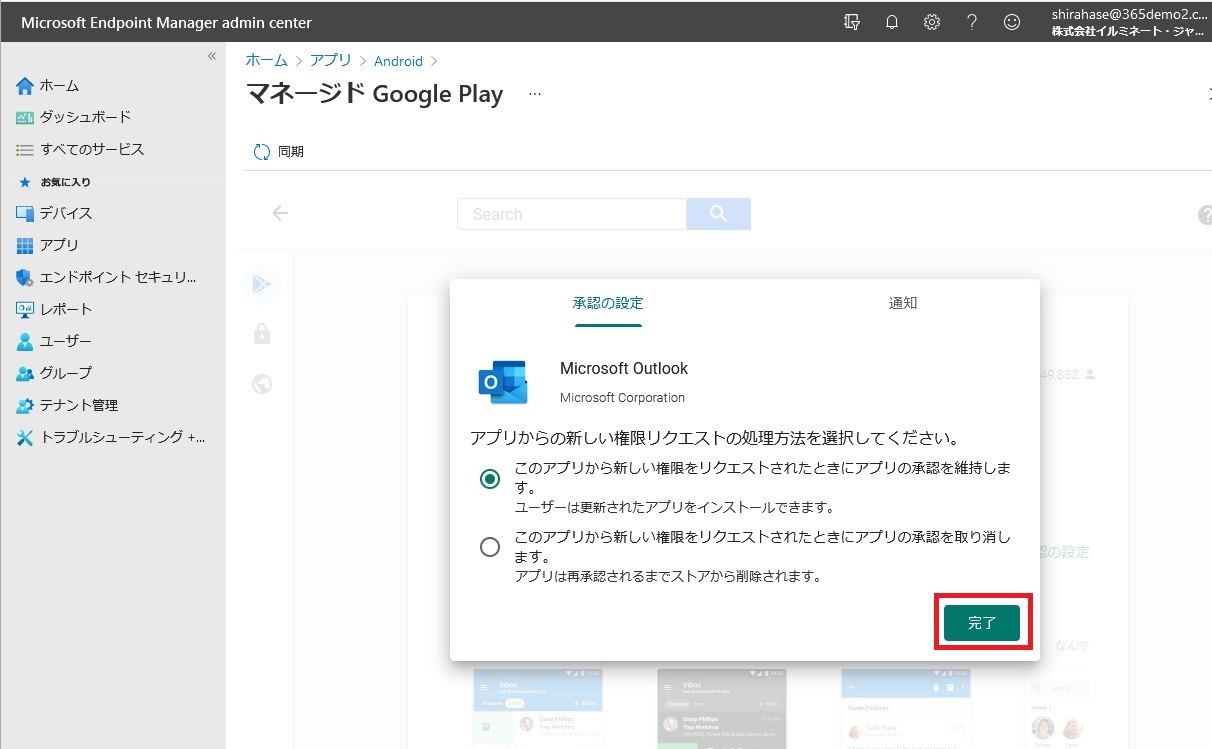Click the notifications bell icon
Screen dimensions: 1212x749
click(x=892, y=22)
